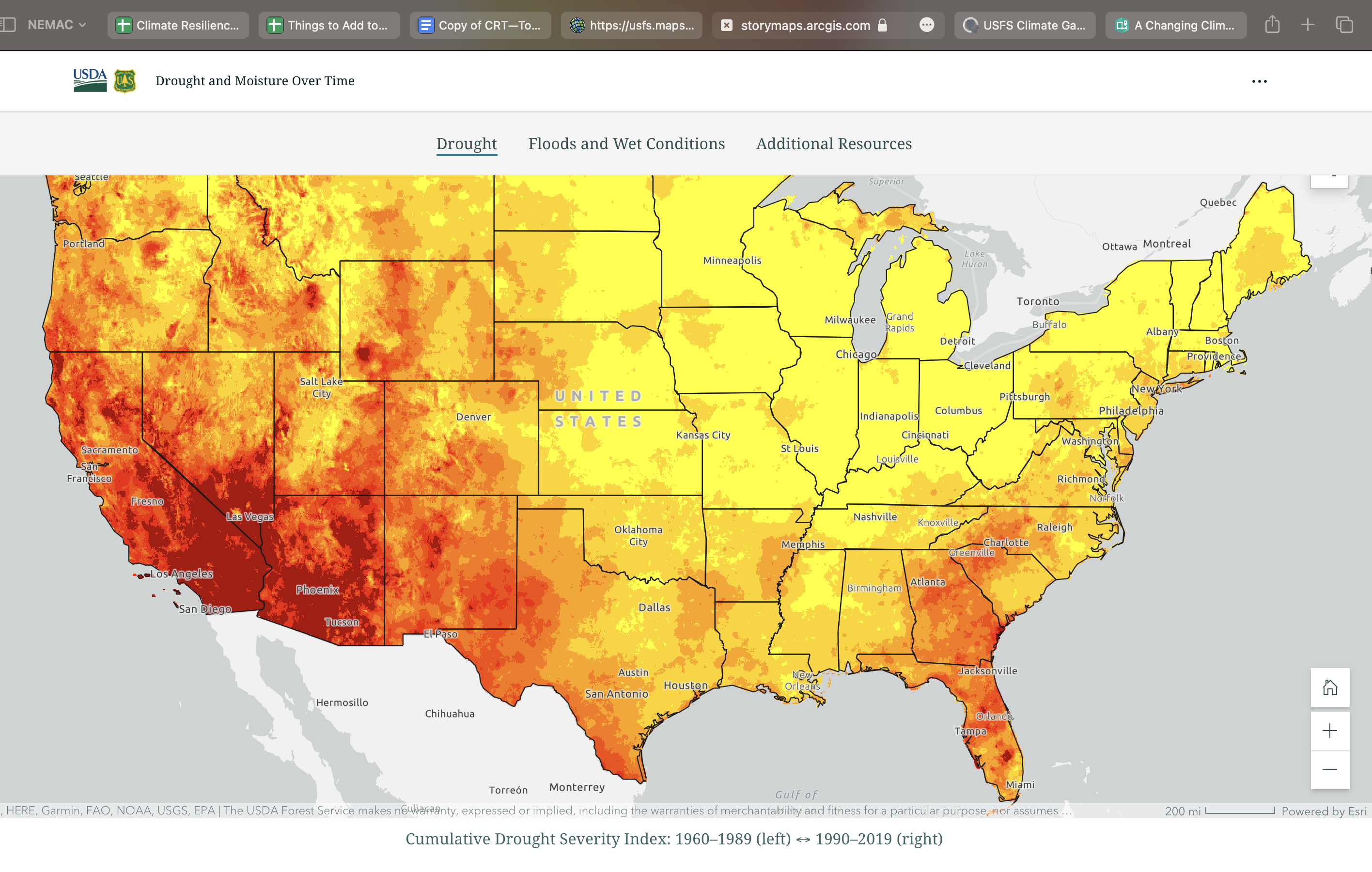Click the Oklahoma City map label

coord(638,535)
